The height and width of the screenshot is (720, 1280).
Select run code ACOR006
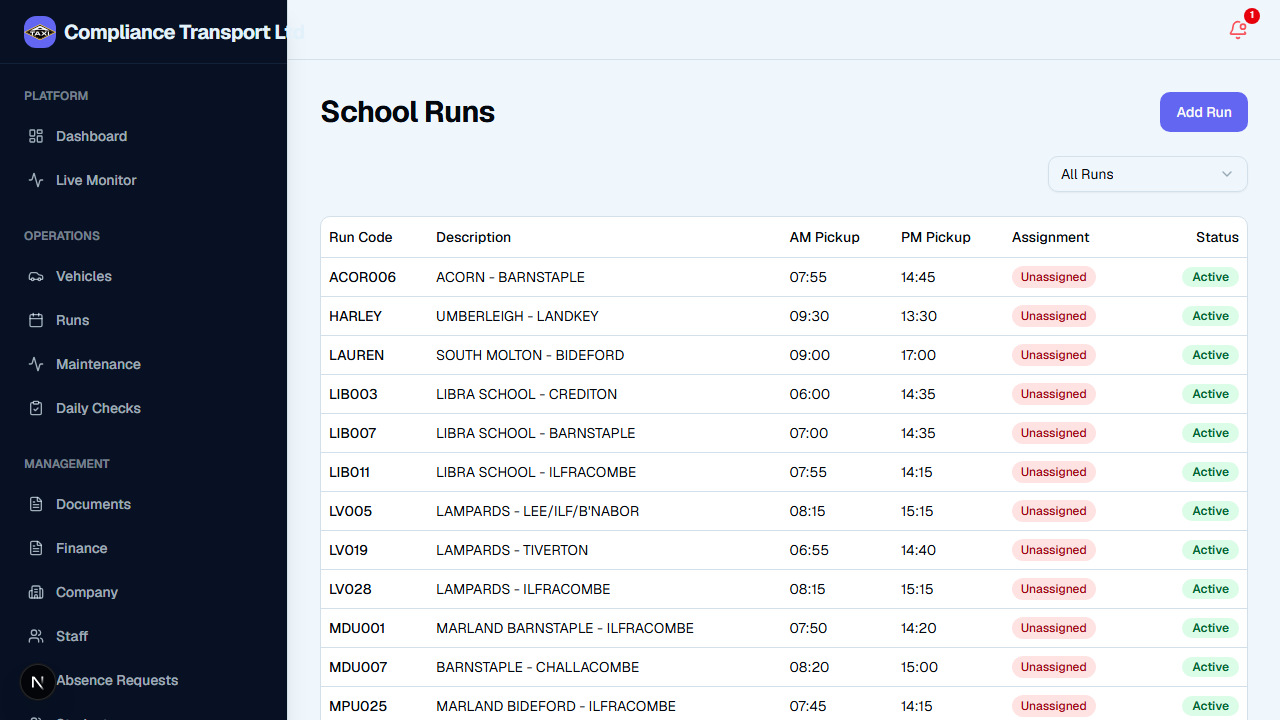click(363, 277)
